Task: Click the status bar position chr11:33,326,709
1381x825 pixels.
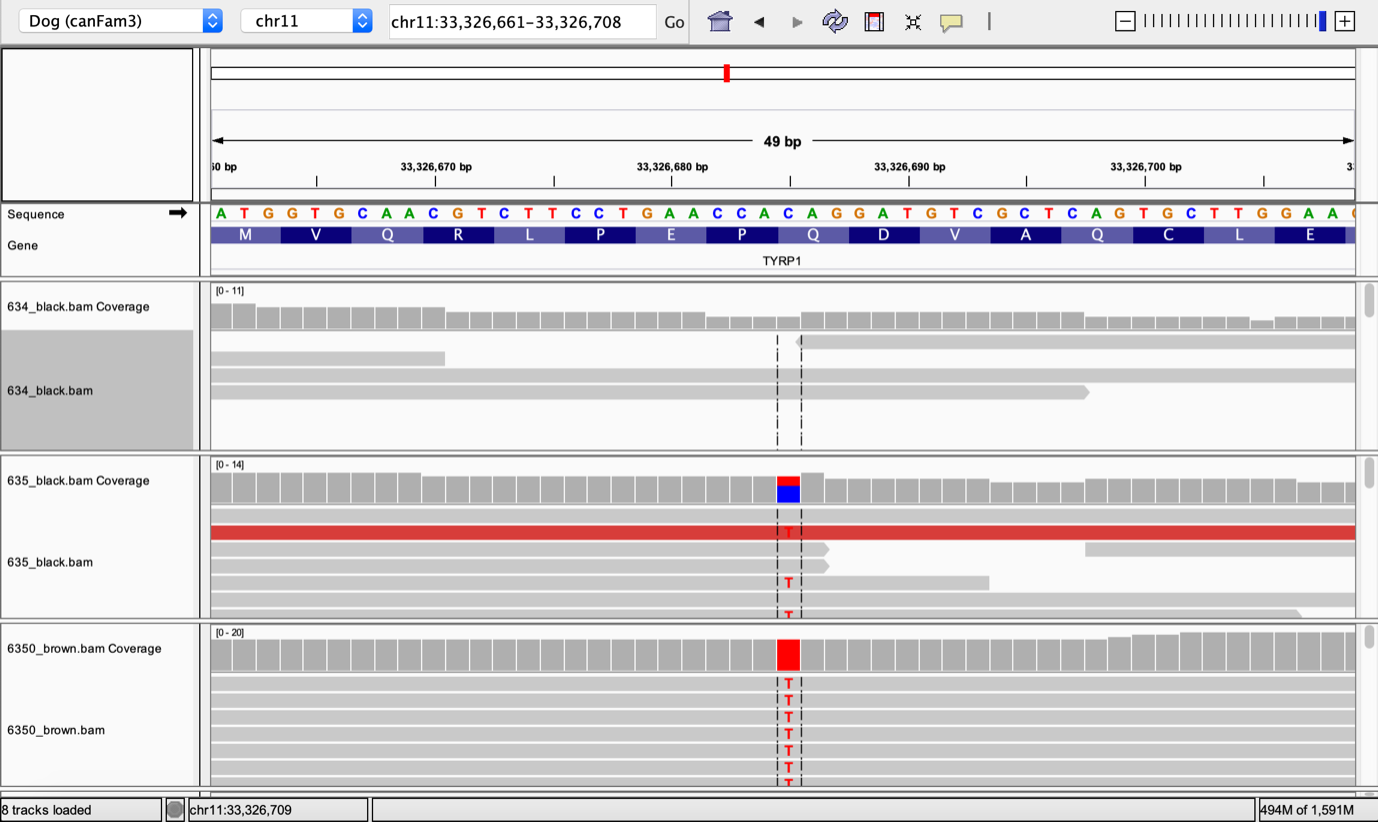Action: point(241,810)
